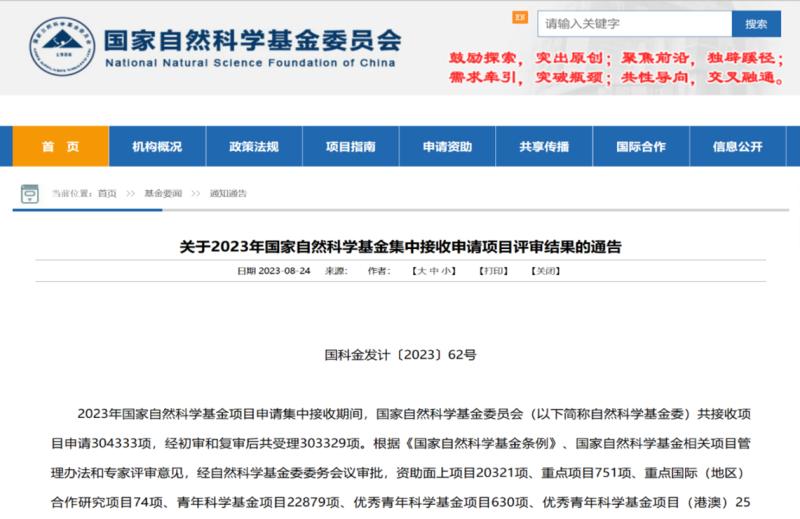Image resolution: width=800 pixels, height=519 pixels.
Task: Open the 国际合作 menu
Action: pyautogui.click(x=641, y=147)
